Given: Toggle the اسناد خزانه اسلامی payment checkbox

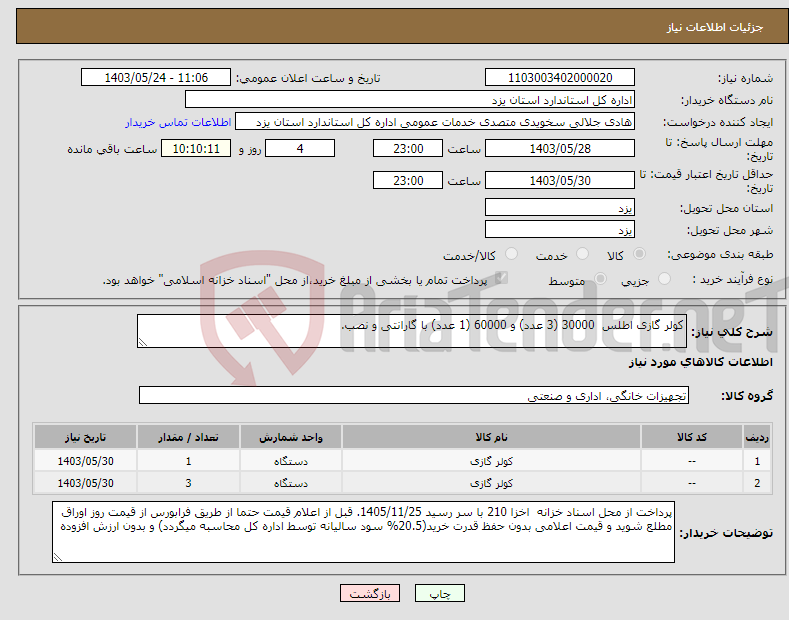Looking at the screenshot, I should (501, 278).
